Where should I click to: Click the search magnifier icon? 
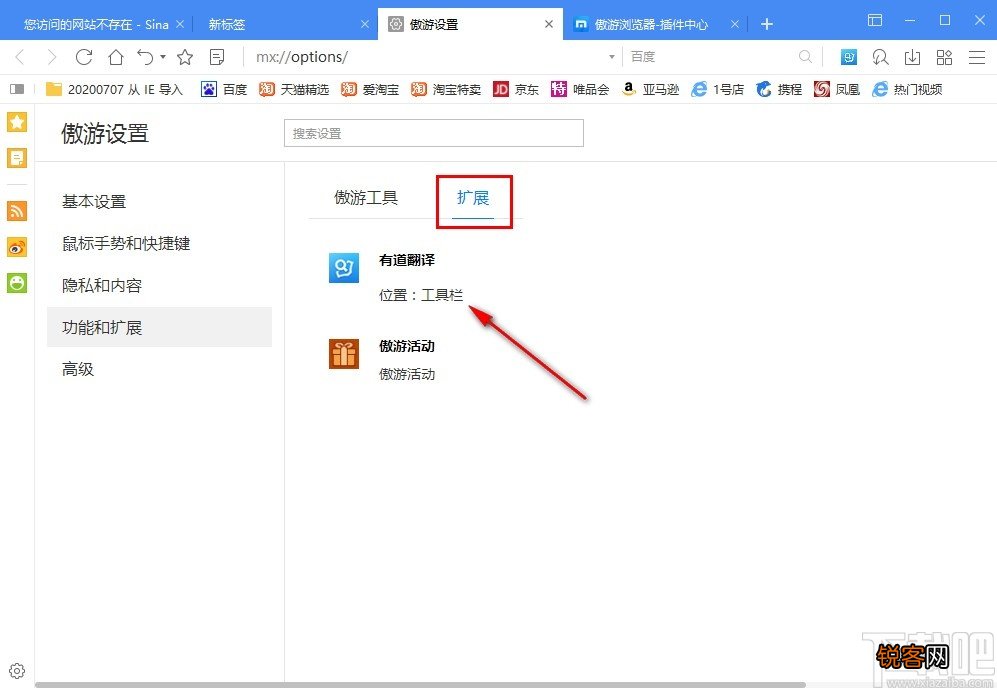pos(806,57)
